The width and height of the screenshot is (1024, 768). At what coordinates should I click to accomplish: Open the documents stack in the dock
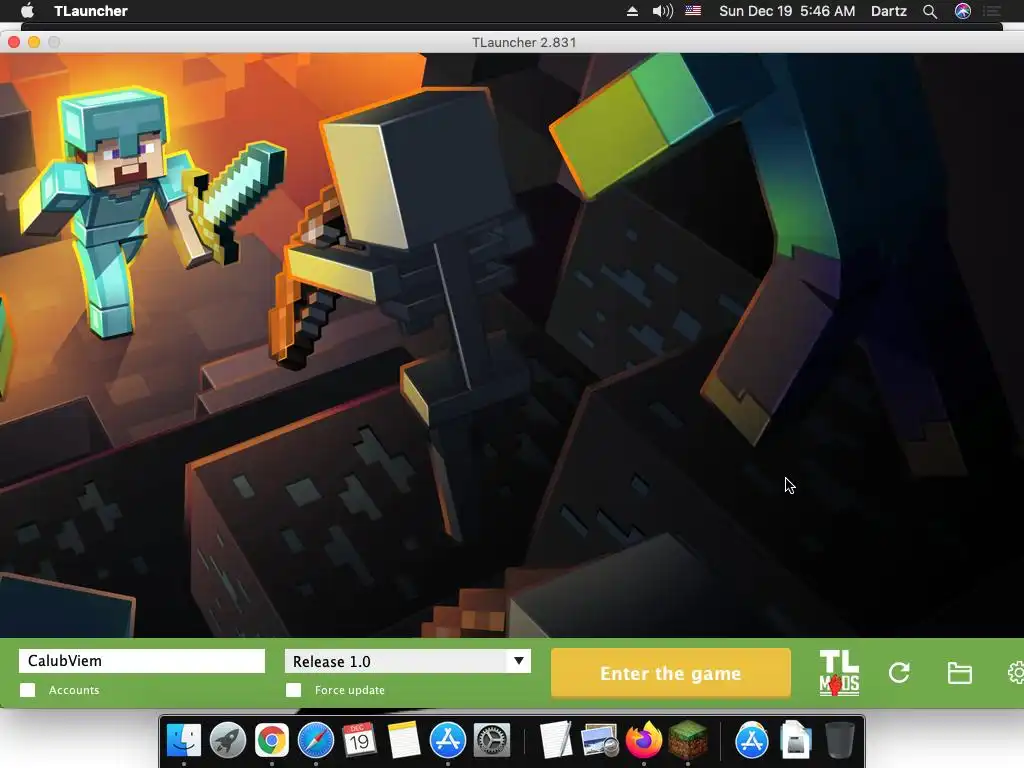795,741
